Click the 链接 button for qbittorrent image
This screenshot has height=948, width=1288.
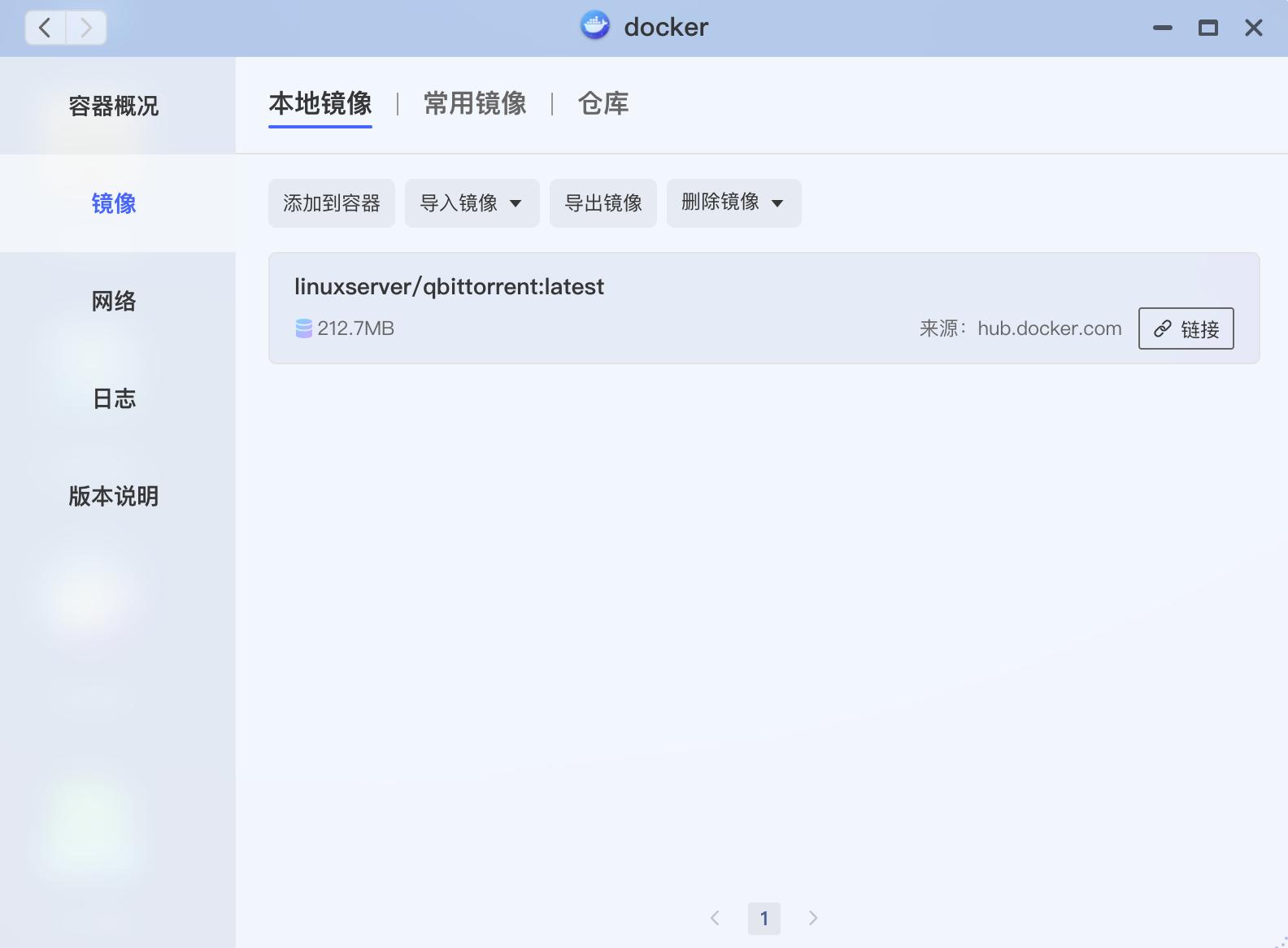1186,328
